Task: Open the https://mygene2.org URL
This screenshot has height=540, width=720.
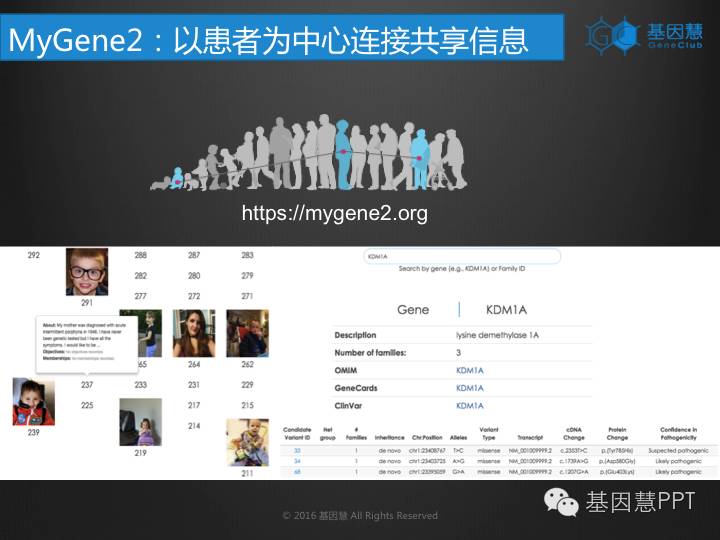Action: pos(334,213)
